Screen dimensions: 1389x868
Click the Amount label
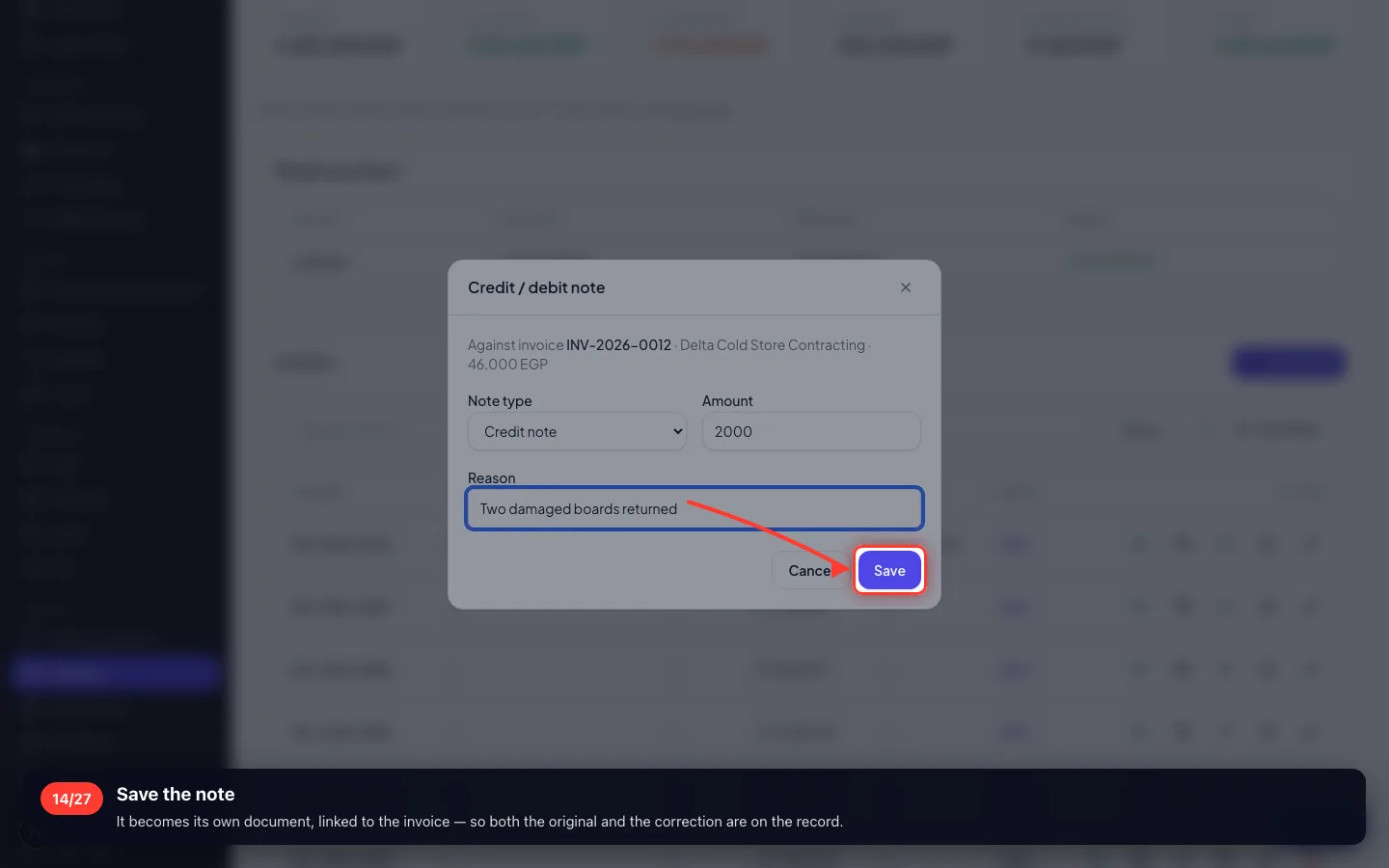click(727, 401)
